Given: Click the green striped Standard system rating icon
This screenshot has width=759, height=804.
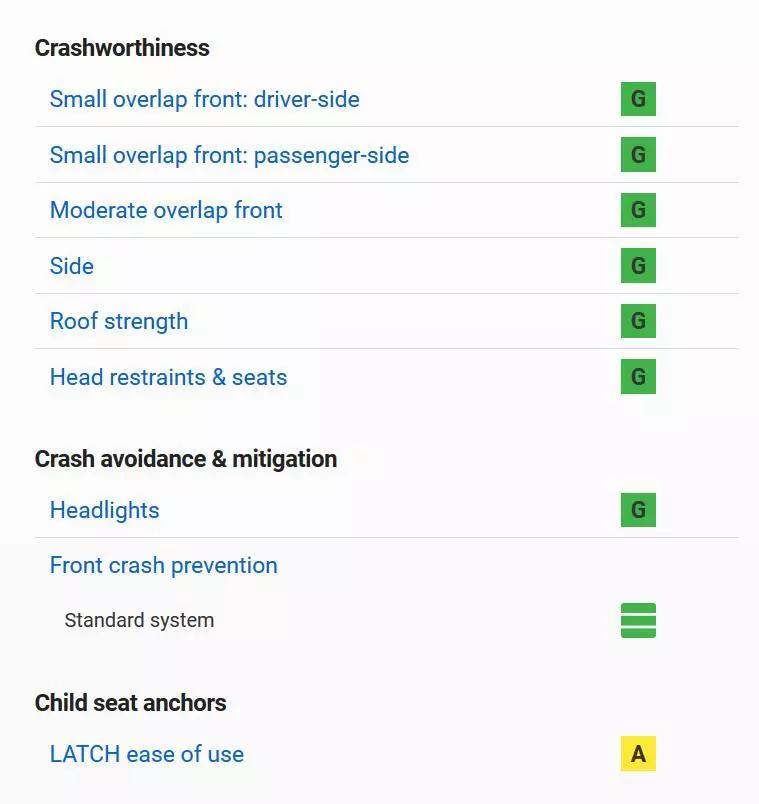Looking at the screenshot, I should [638, 620].
